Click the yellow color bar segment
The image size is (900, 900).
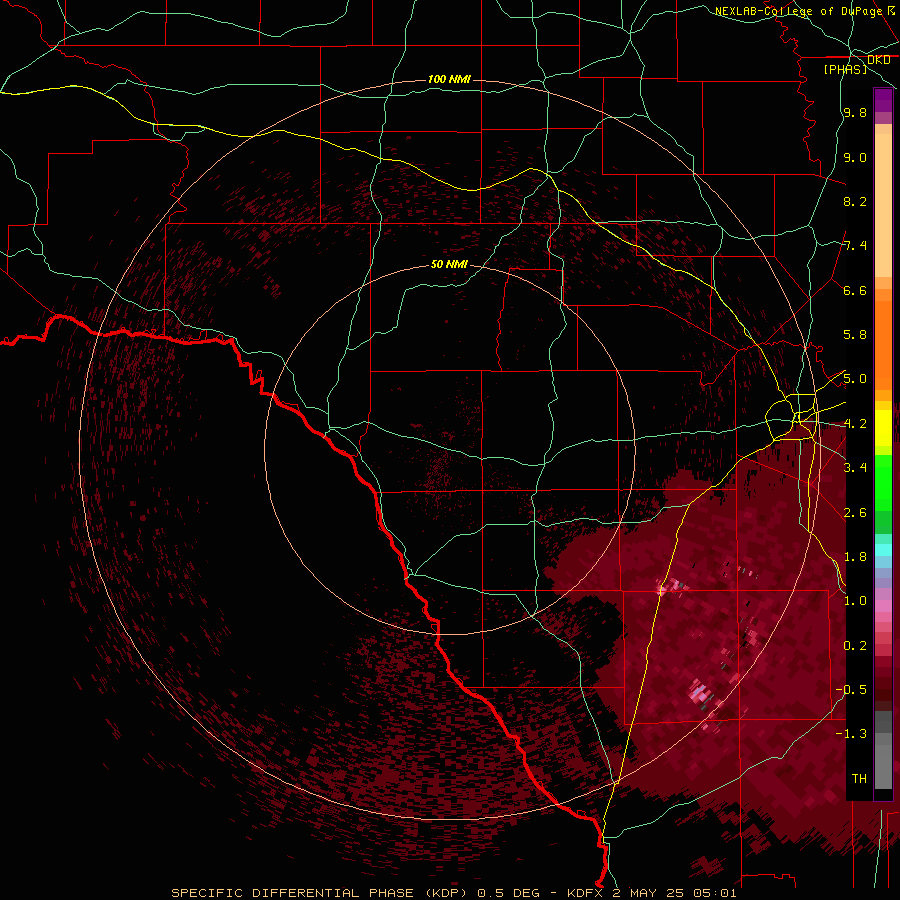[883, 428]
